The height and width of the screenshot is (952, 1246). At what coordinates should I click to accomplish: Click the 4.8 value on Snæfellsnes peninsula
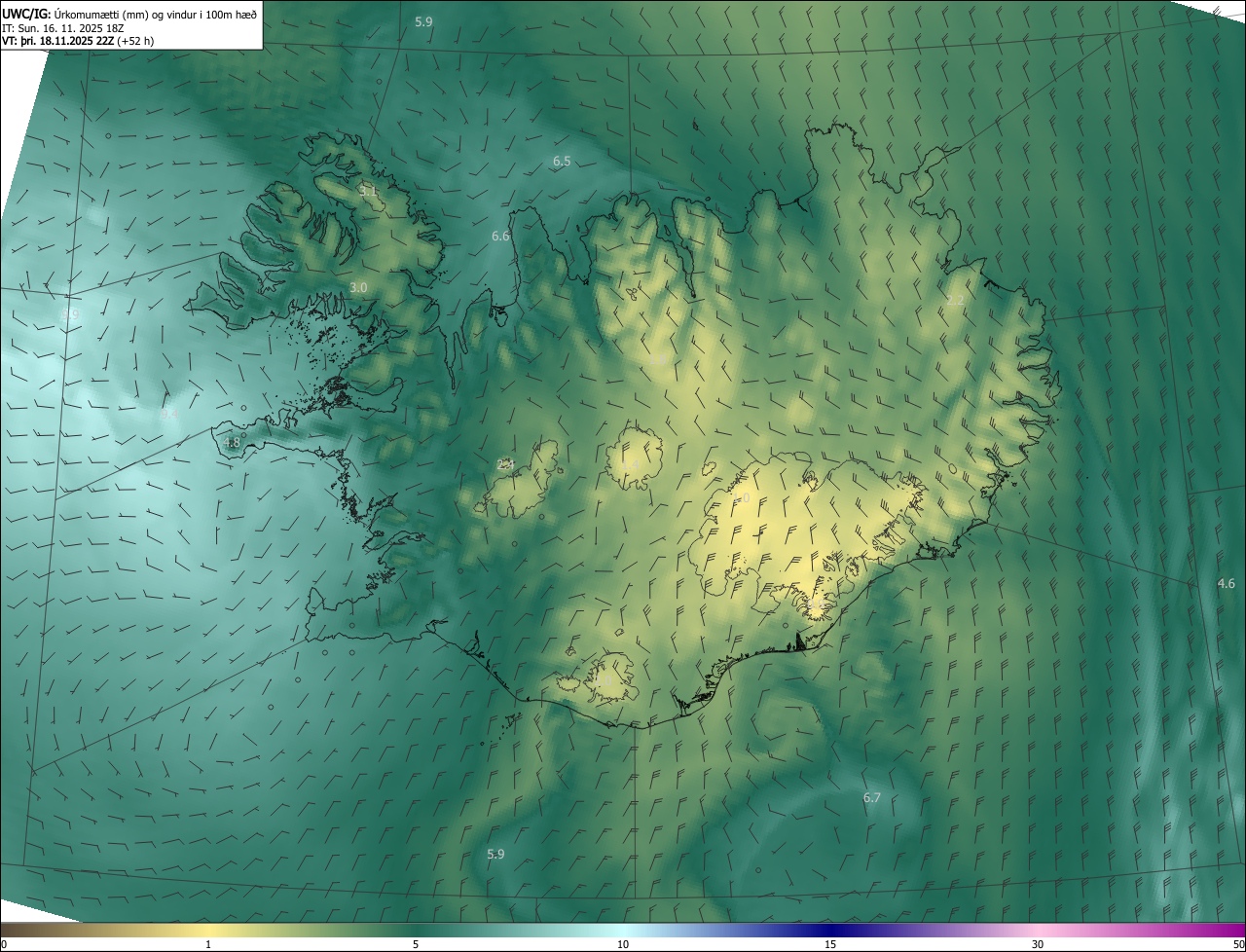232,442
